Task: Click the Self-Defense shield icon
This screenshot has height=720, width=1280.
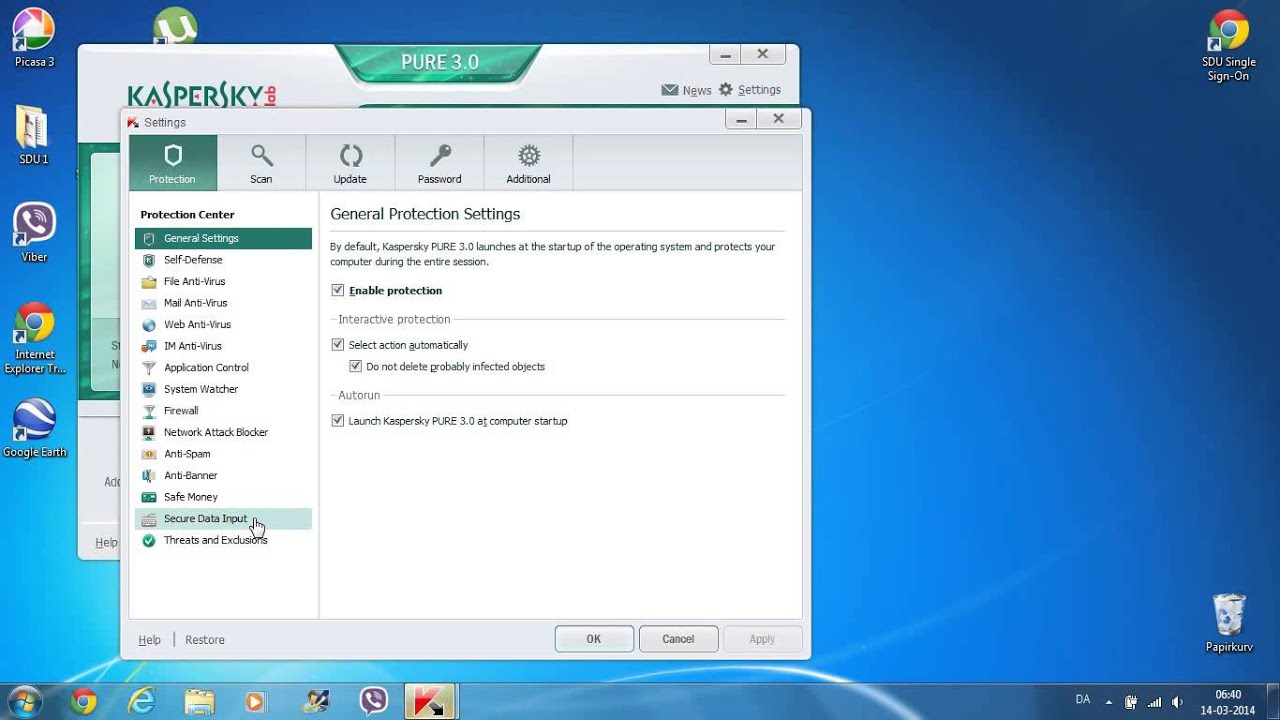Action: click(149, 260)
